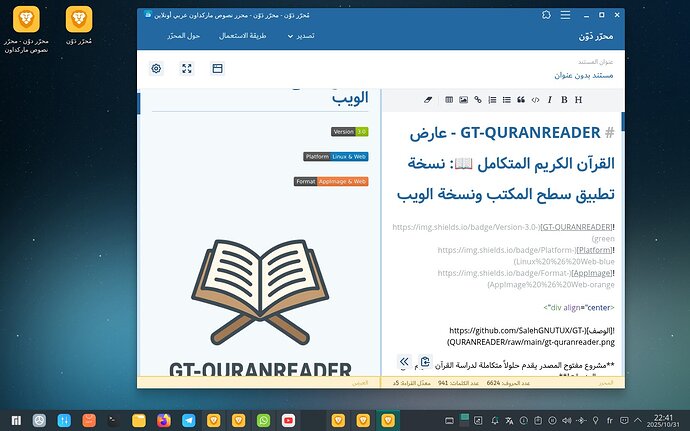Collapse the panel with the double-chevron icon

tap(404, 362)
